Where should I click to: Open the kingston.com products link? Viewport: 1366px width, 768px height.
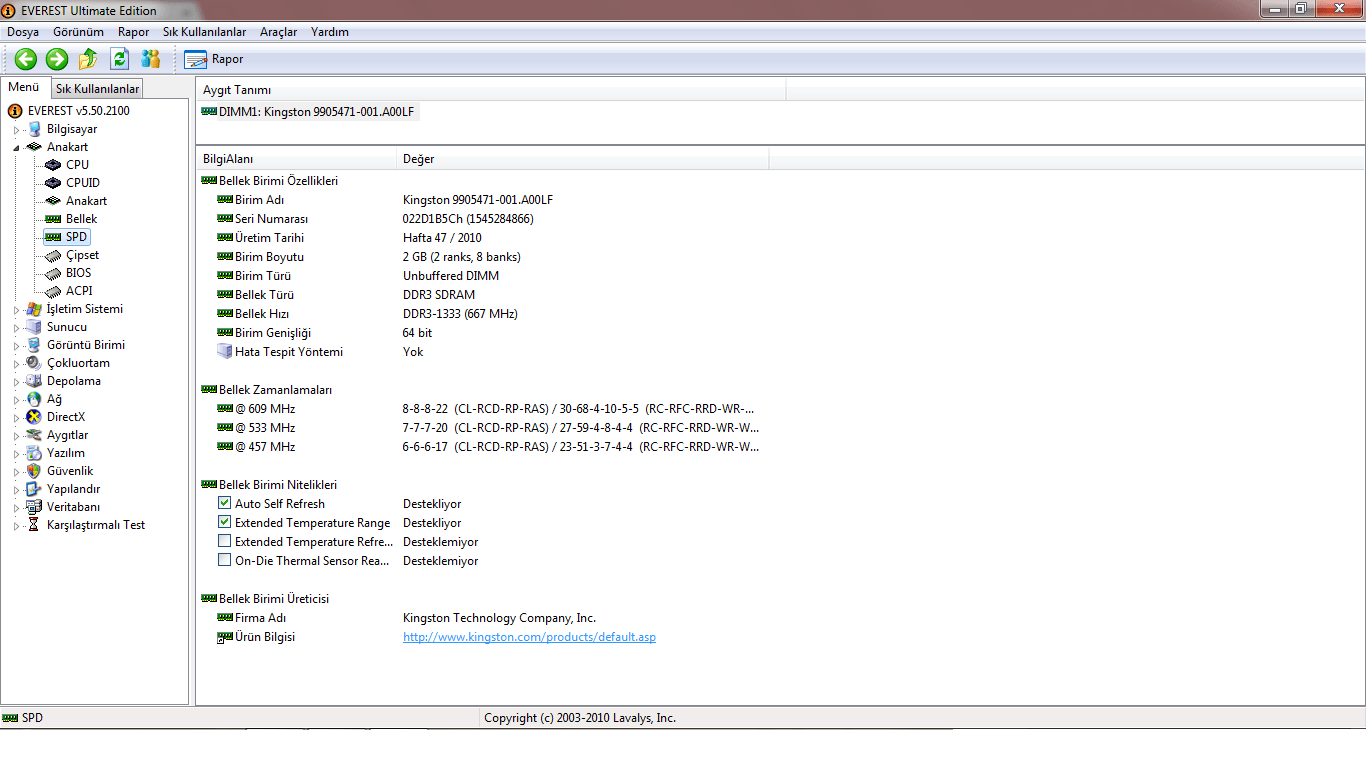point(529,637)
